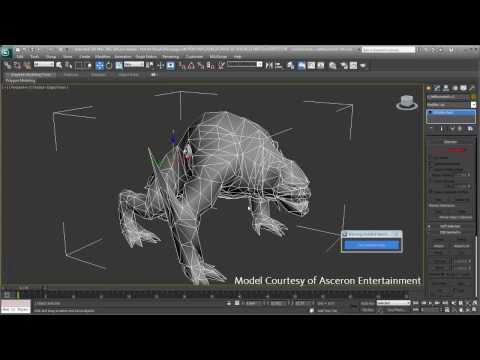The width and height of the screenshot is (480, 360).
Task: Switch to the Freeform ribbon tab
Action: 71,75
